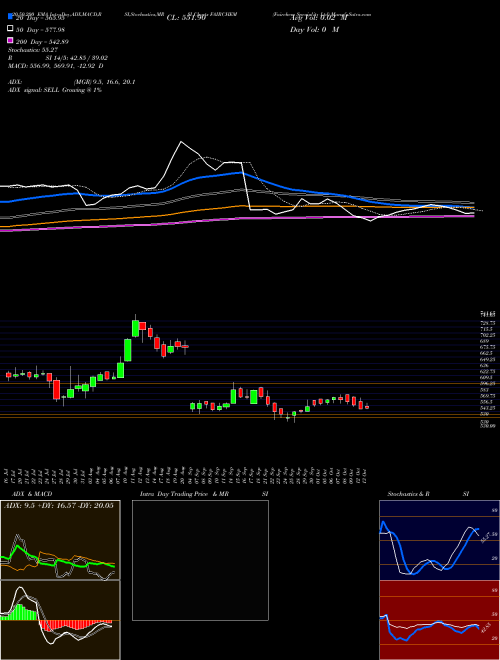Click the tallest green candlestick at the peak
500x660 pixels.
135,328
